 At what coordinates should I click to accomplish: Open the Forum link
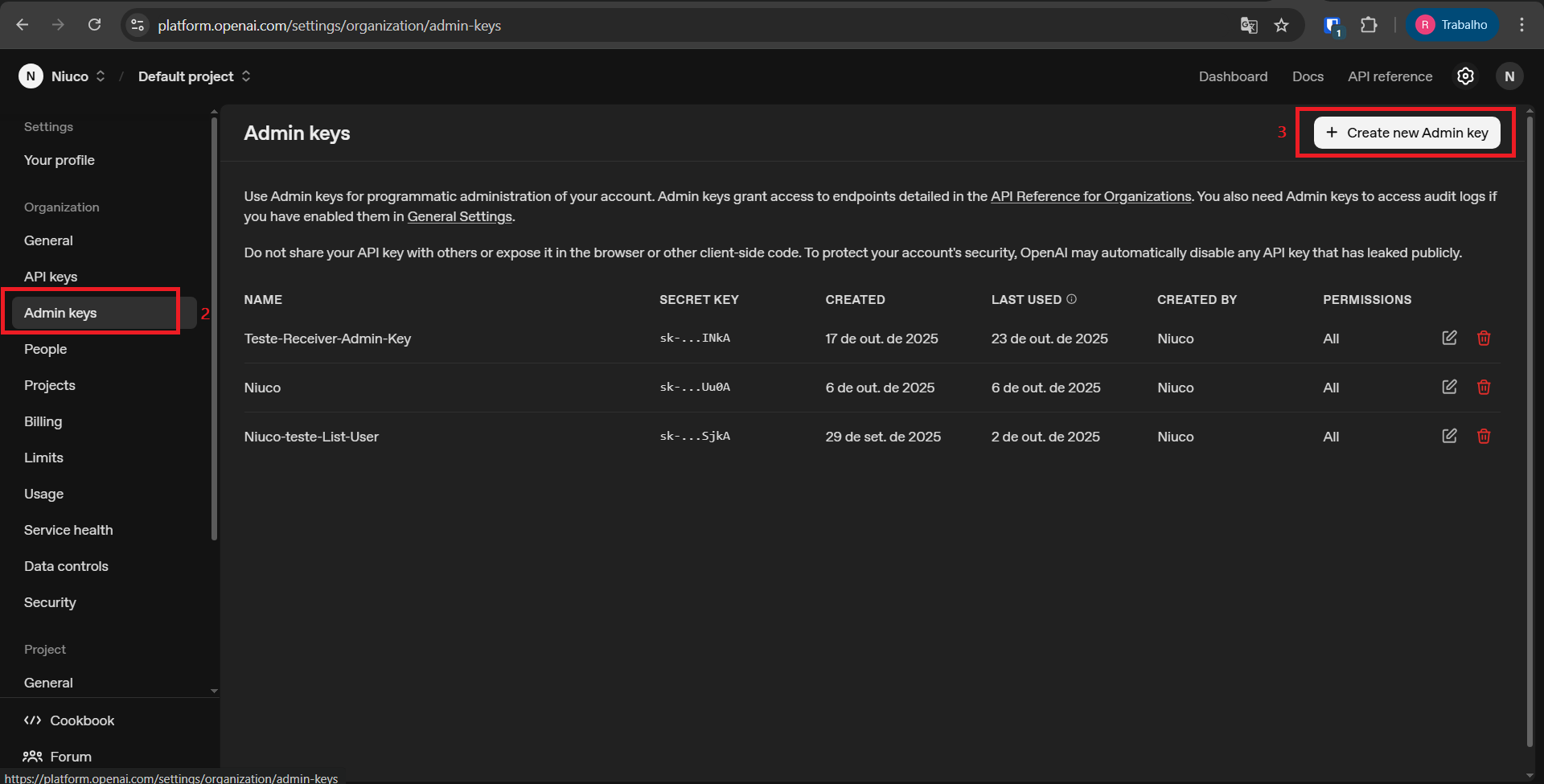click(x=57, y=757)
